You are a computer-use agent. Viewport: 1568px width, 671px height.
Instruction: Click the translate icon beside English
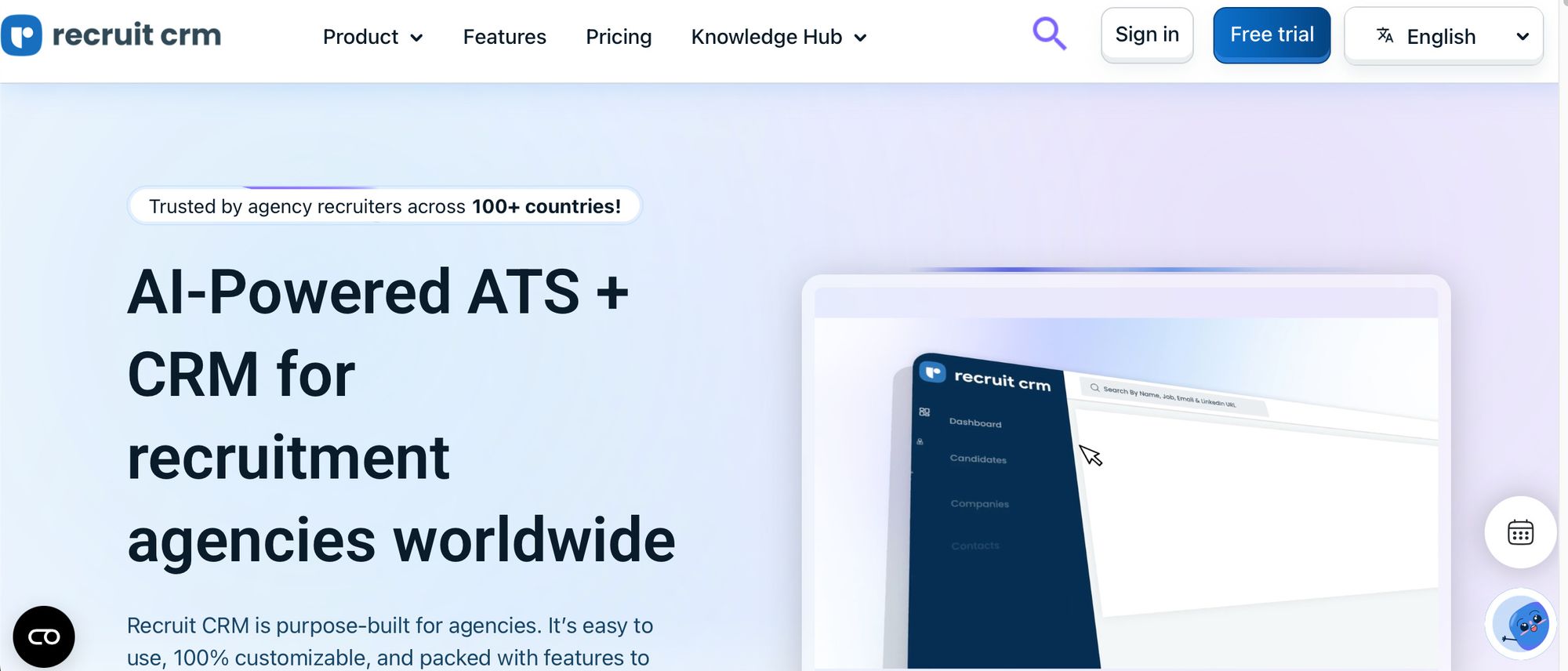tap(1385, 35)
